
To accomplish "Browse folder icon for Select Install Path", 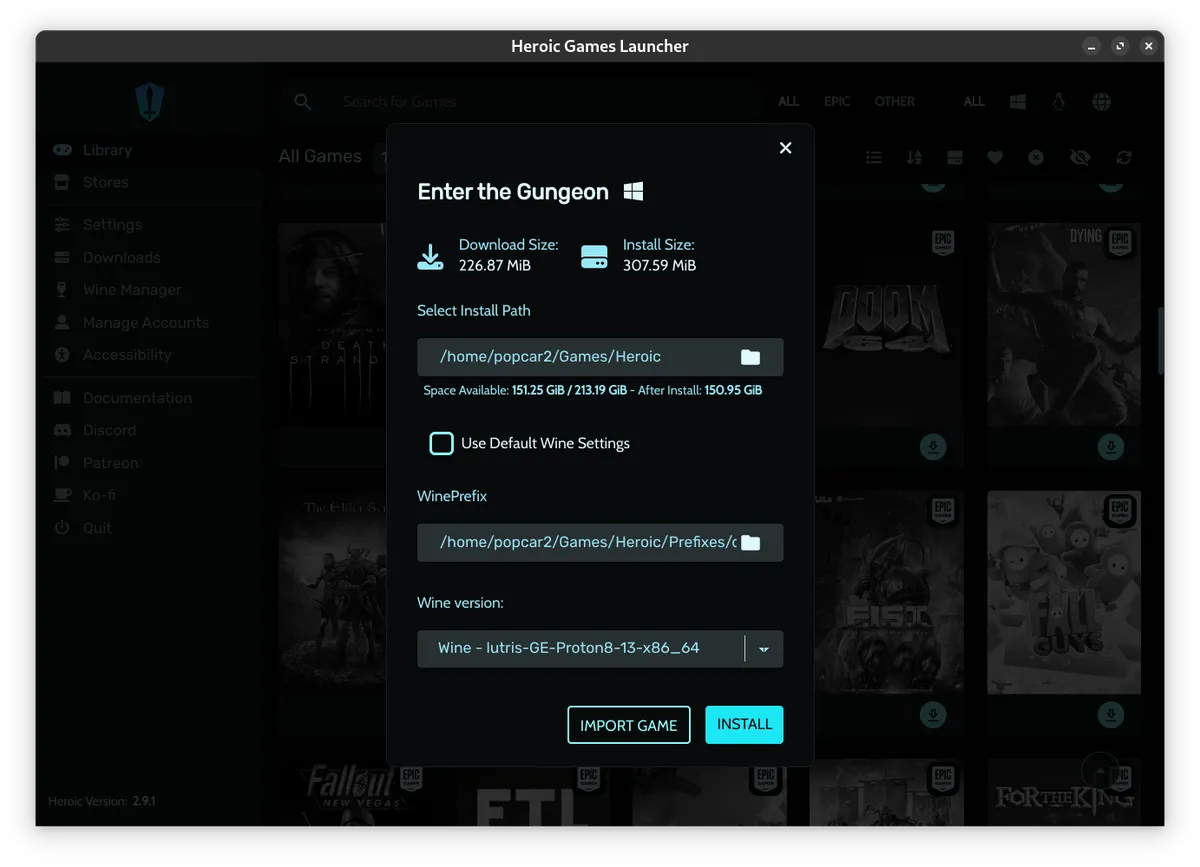I will coord(750,357).
